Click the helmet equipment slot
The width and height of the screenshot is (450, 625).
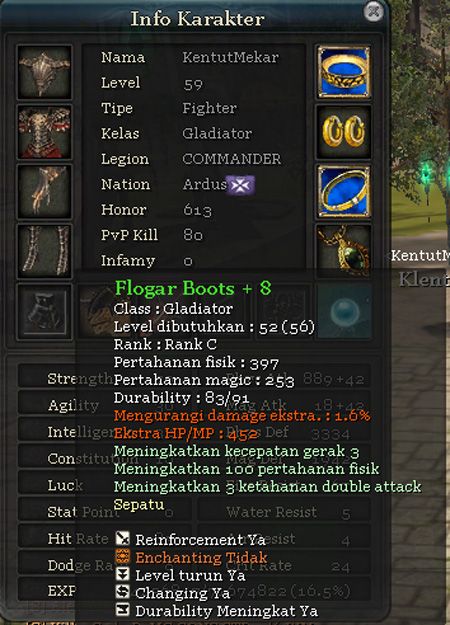pos(44,72)
